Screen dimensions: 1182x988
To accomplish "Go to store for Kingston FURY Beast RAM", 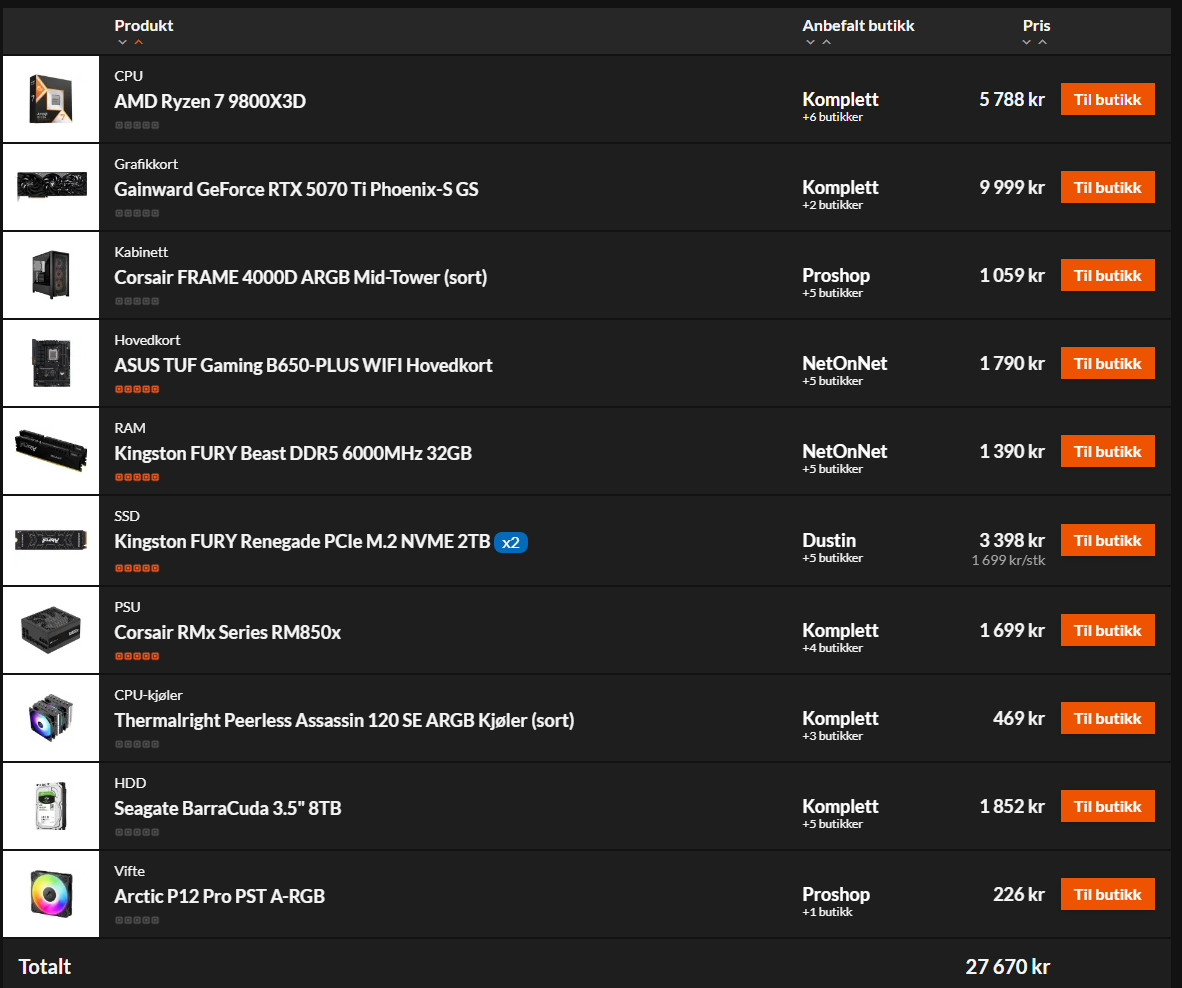I will 1107,451.
